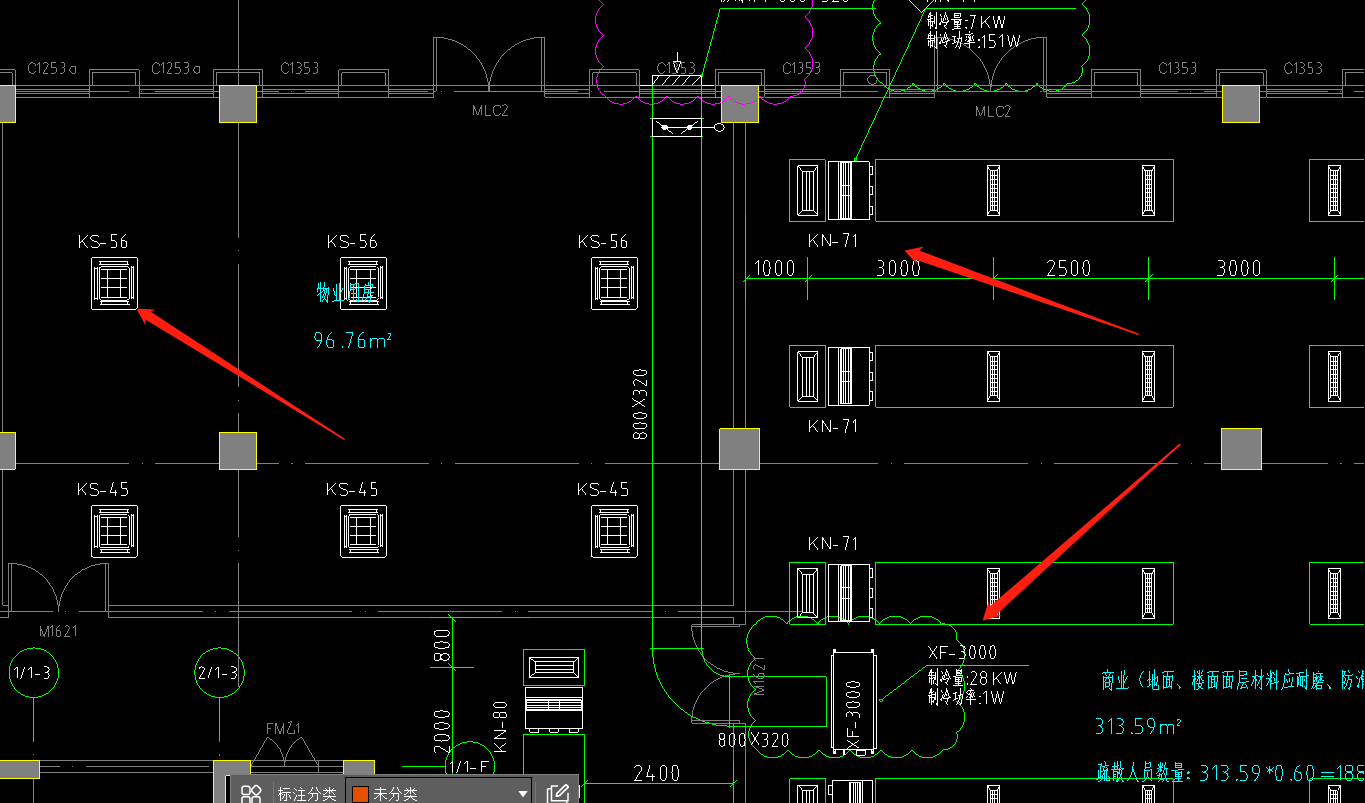The image size is (1365, 803).
Task: Click the 1/1-3 grid axis bubble
Action: click(33, 673)
